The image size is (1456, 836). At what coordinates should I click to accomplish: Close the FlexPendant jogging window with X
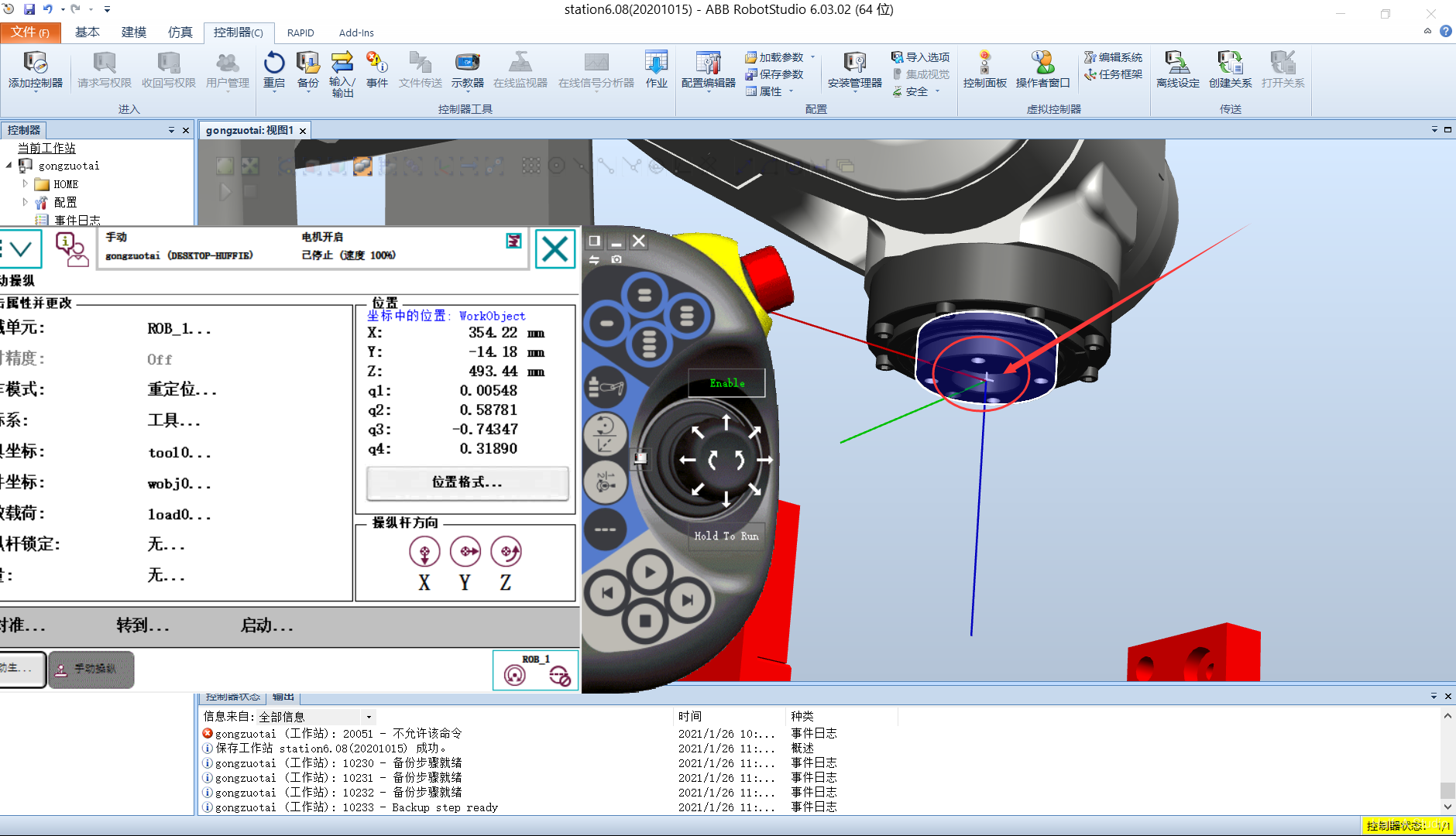[x=555, y=249]
